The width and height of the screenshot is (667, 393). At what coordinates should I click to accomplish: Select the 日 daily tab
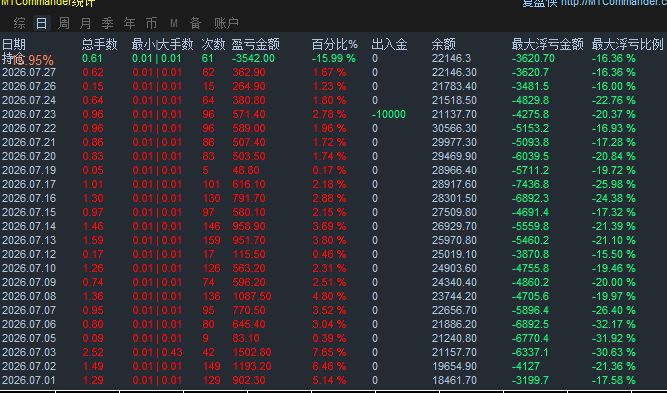pos(41,23)
